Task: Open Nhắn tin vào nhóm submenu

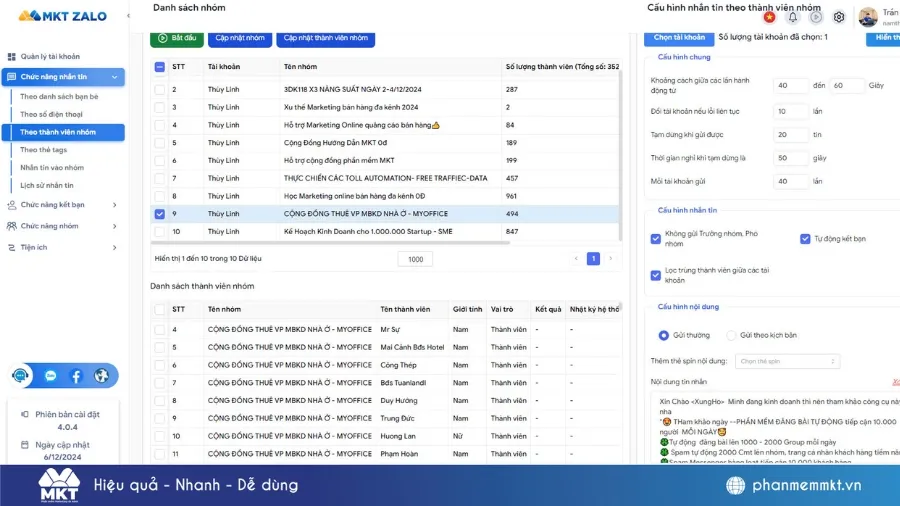Action: click(x=52, y=168)
